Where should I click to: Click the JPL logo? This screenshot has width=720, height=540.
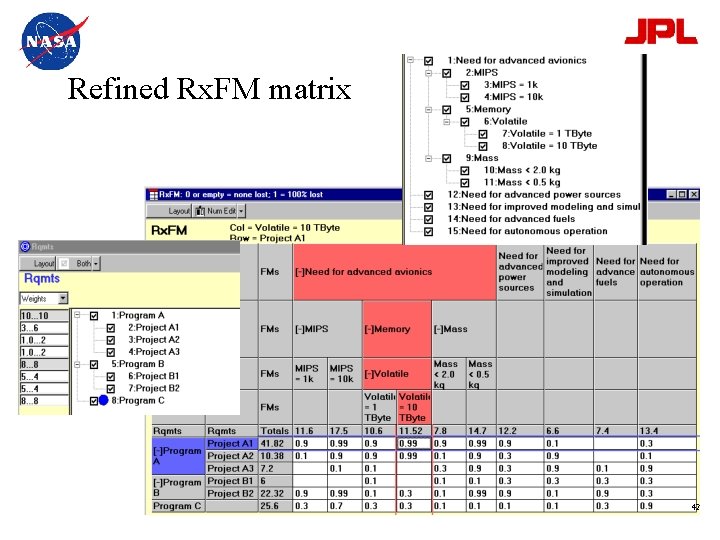(661, 31)
